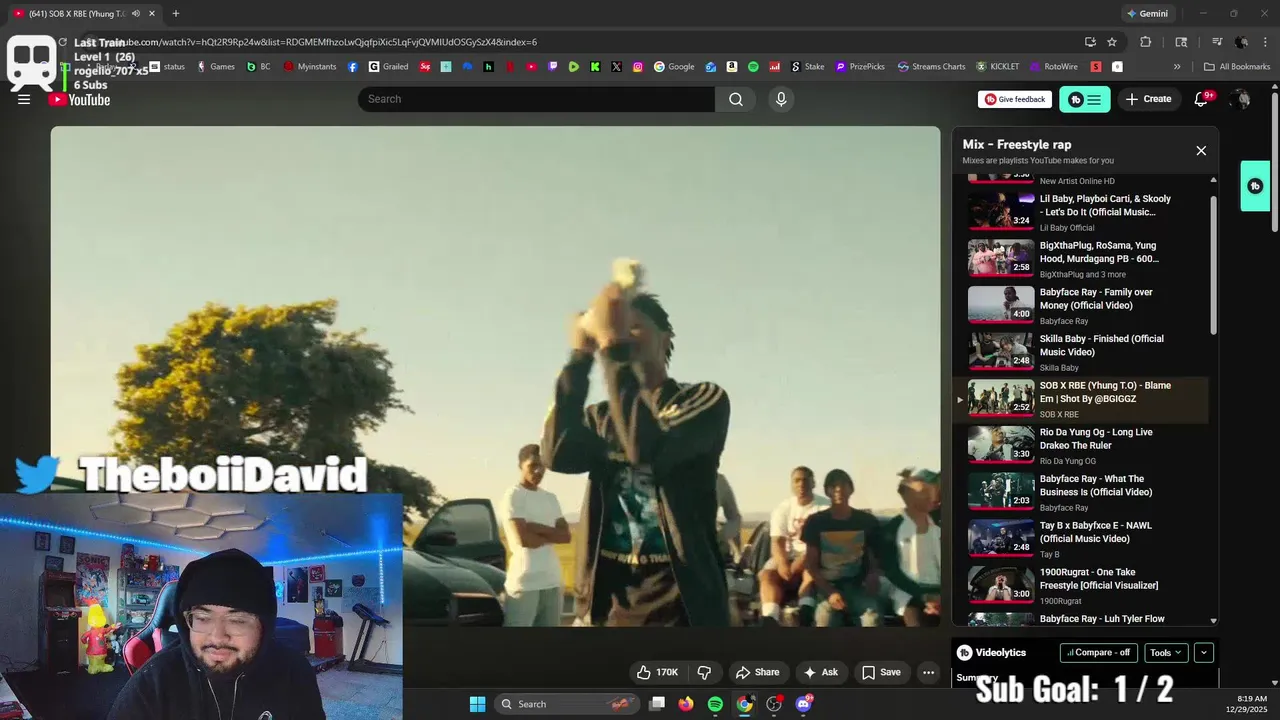
Task: Open the Grailed bookmark
Action: 388,67
